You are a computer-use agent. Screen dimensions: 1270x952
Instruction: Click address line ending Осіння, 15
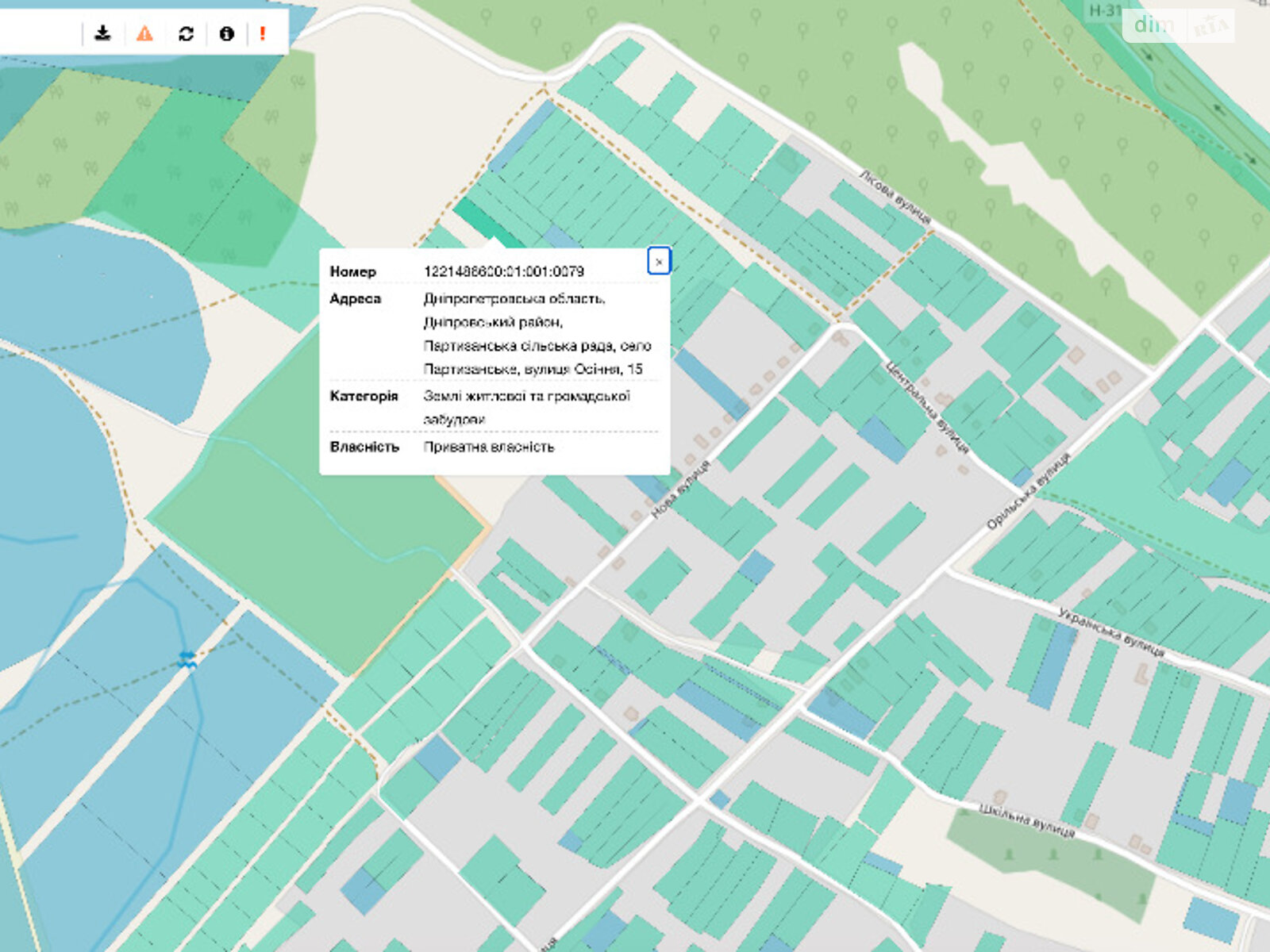coord(533,369)
